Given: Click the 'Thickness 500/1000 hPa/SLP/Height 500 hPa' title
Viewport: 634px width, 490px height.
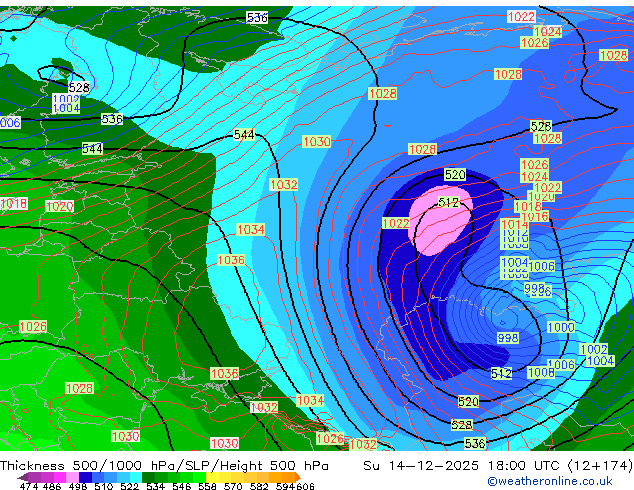Looking at the screenshot, I should pyautogui.click(x=164, y=466).
